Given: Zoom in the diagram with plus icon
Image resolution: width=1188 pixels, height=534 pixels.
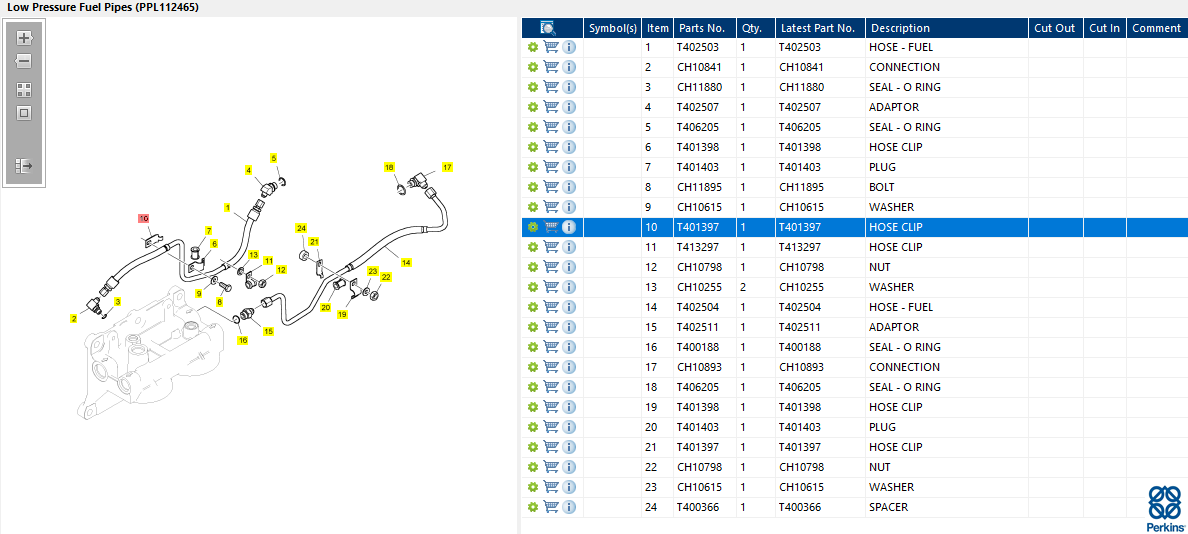Looking at the screenshot, I should [24, 37].
